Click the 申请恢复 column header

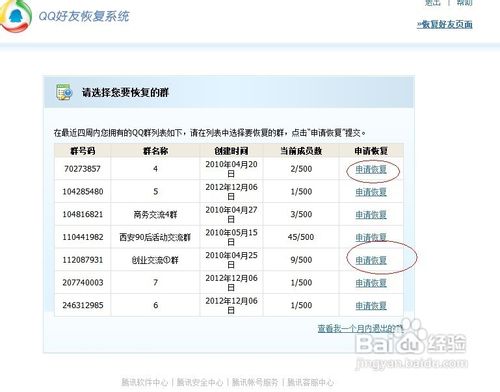(371, 151)
